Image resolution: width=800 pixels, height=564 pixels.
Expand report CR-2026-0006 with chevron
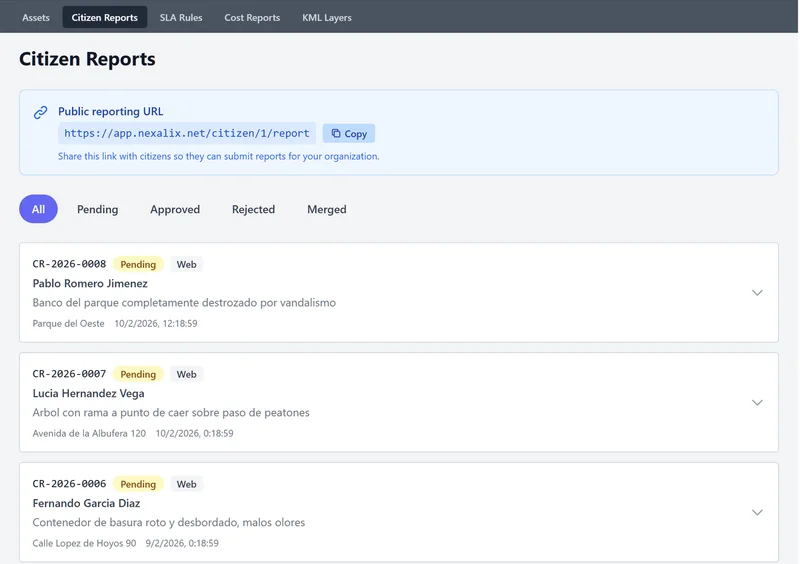pyautogui.click(x=757, y=513)
